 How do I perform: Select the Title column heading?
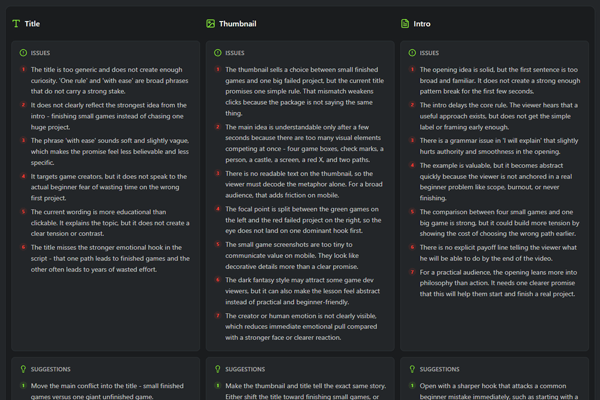32,24
